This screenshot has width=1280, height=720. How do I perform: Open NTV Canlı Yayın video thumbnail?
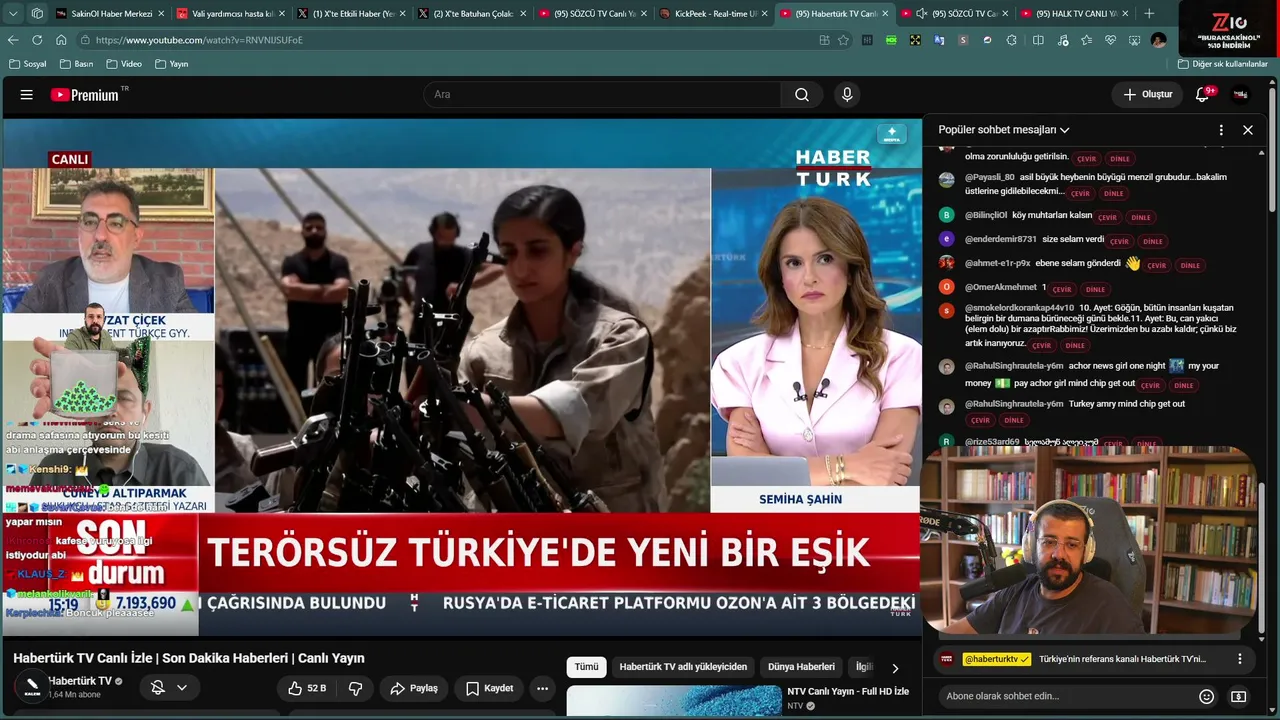[674, 702]
